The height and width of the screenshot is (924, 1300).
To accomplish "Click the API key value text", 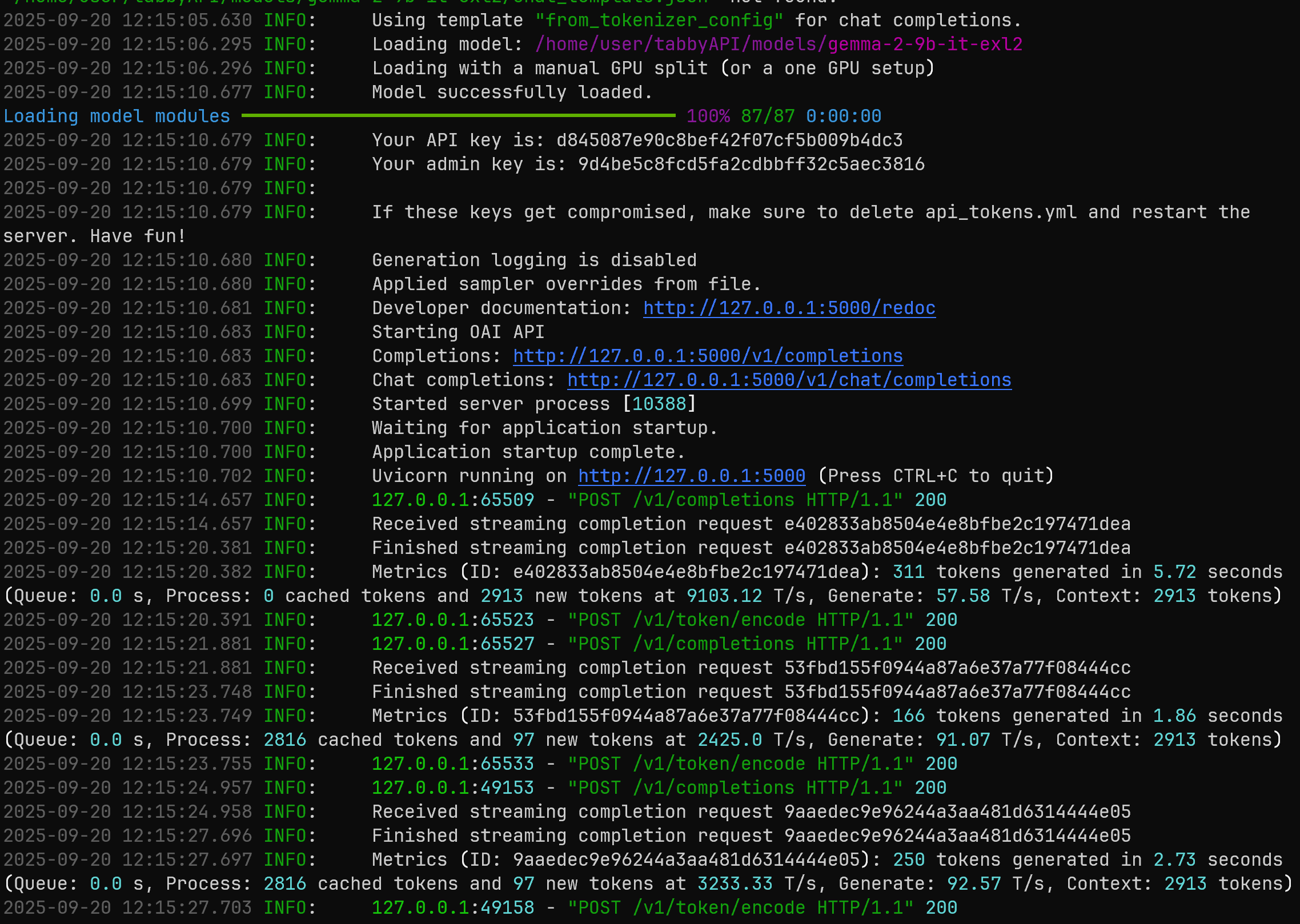I will click(729, 140).
